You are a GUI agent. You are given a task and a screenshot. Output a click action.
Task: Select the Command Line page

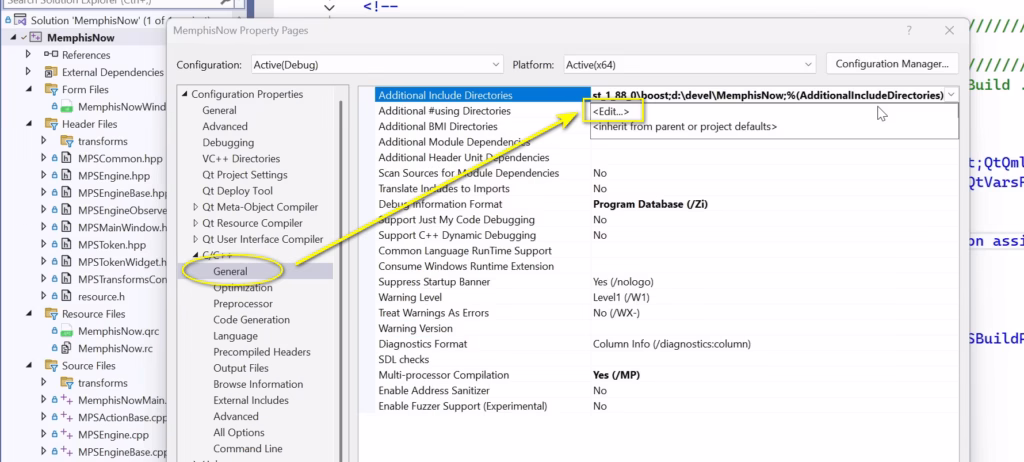click(x=248, y=449)
